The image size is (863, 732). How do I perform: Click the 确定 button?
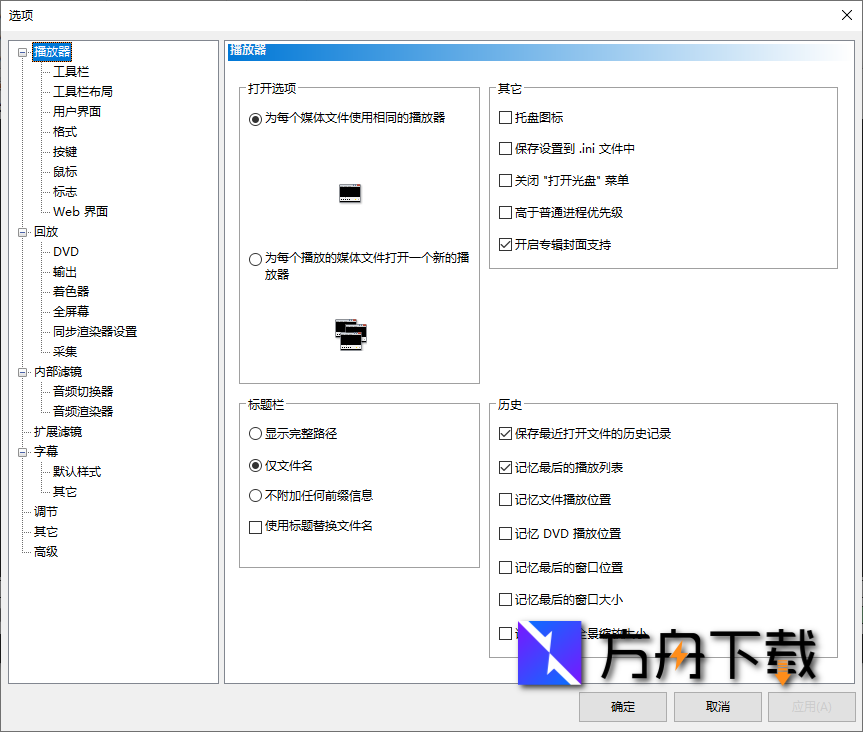622,707
